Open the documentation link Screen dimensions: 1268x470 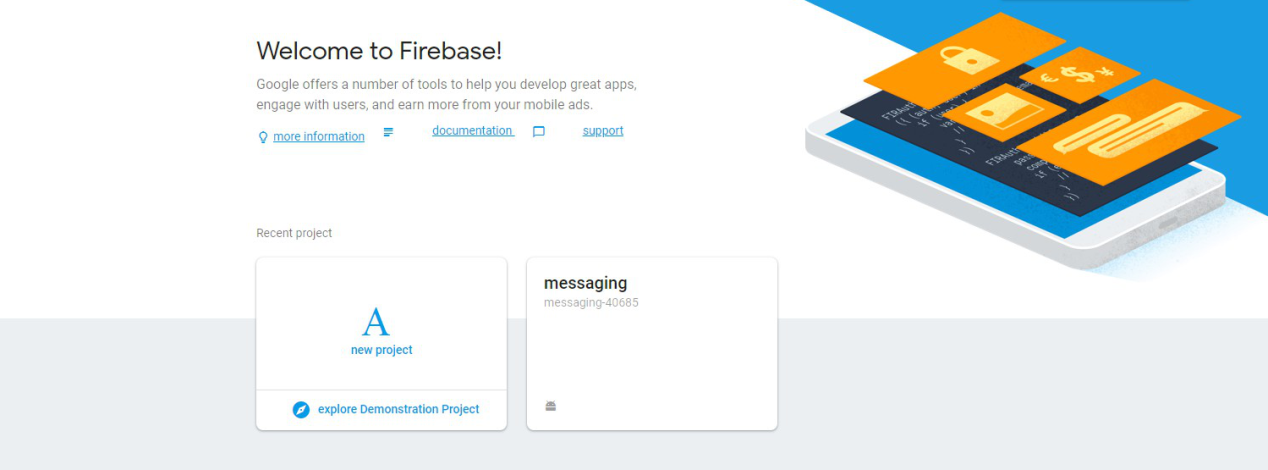tap(473, 131)
